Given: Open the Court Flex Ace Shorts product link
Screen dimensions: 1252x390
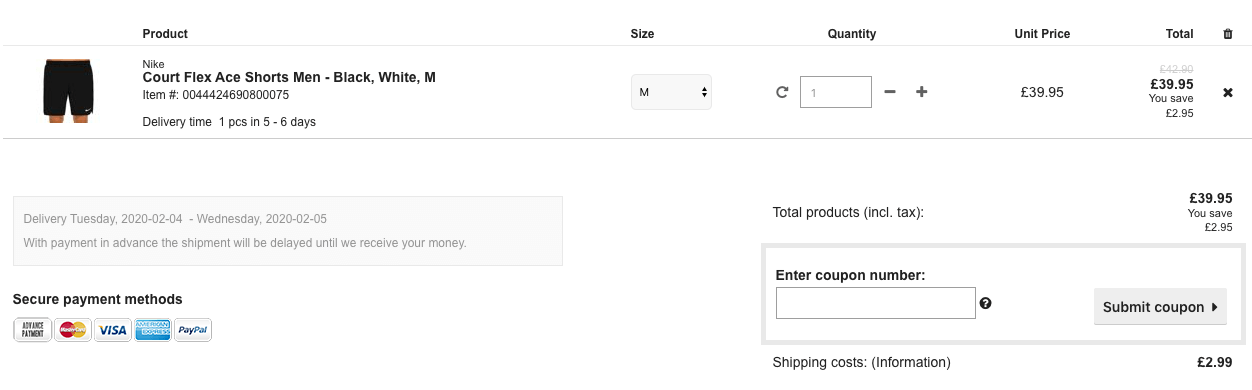Looking at the screenshot, I should 289,77.
